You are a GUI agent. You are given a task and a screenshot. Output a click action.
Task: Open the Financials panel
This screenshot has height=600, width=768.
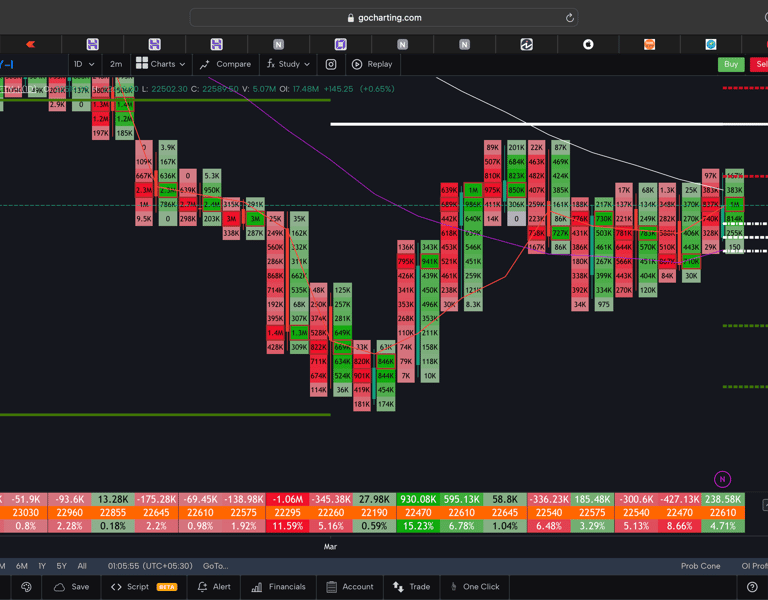[x=278, y=587]
